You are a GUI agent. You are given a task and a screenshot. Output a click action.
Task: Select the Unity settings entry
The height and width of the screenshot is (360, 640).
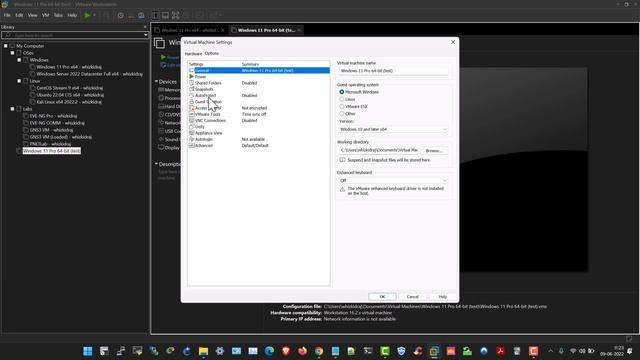tap(200, 127)
